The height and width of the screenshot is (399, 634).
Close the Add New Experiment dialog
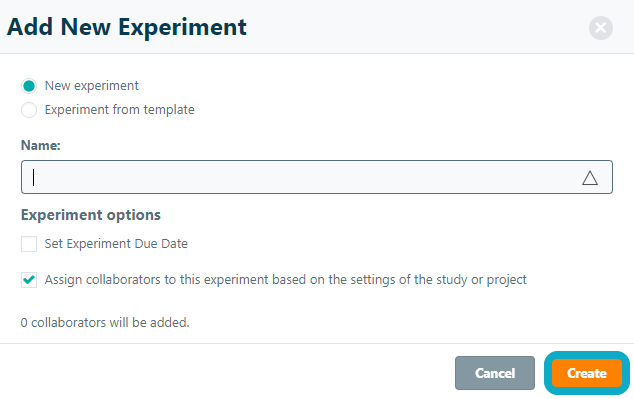[600, 28]
